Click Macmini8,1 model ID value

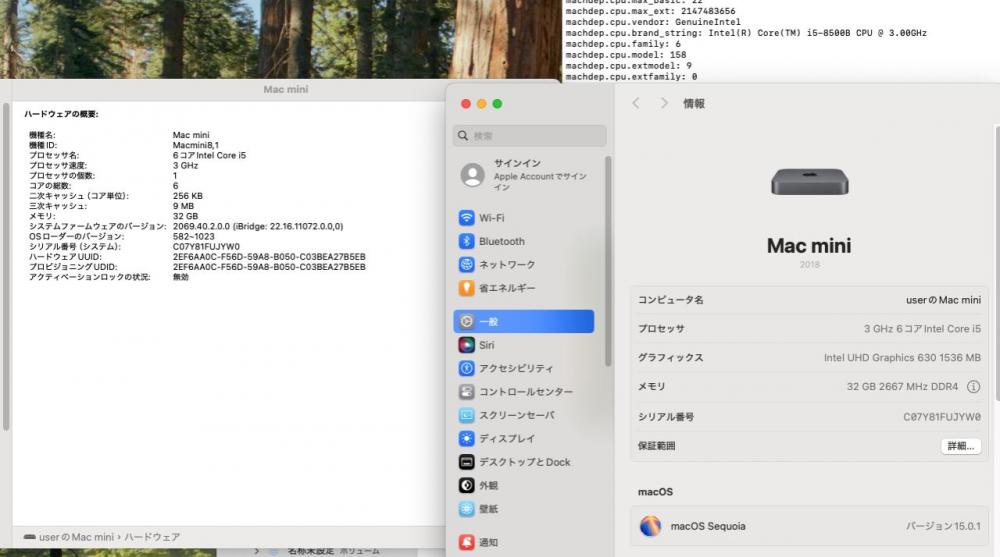pos(195,145)
